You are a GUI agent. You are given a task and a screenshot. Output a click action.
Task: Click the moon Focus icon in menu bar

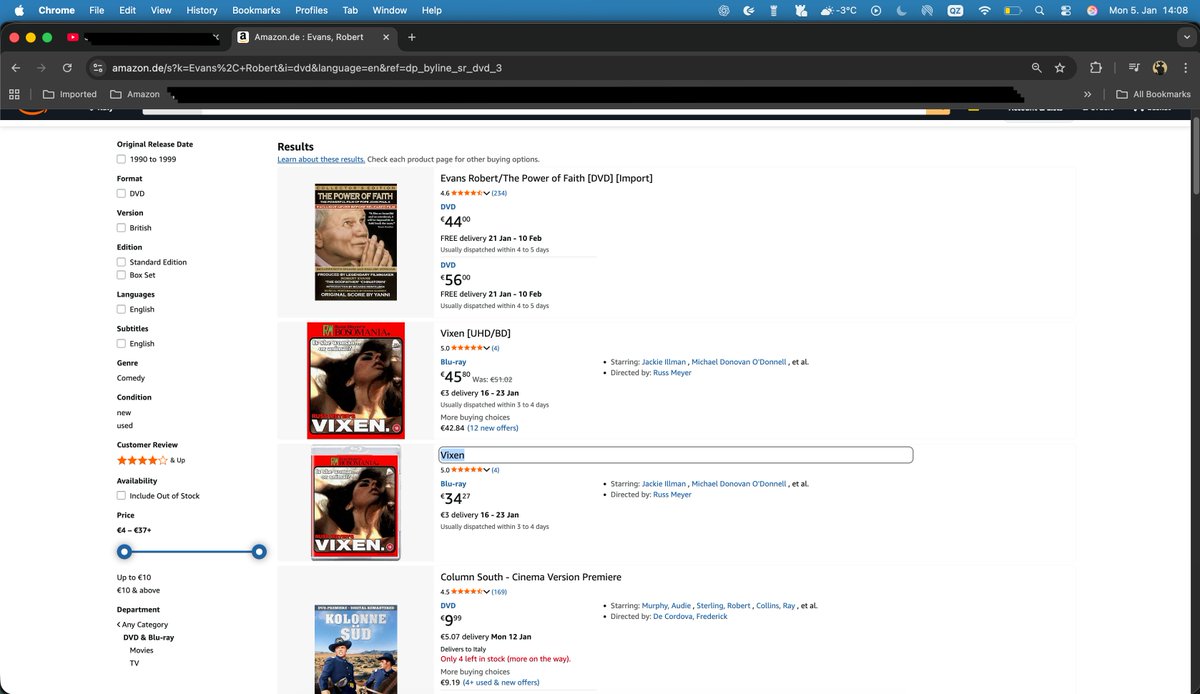(901, 10)
